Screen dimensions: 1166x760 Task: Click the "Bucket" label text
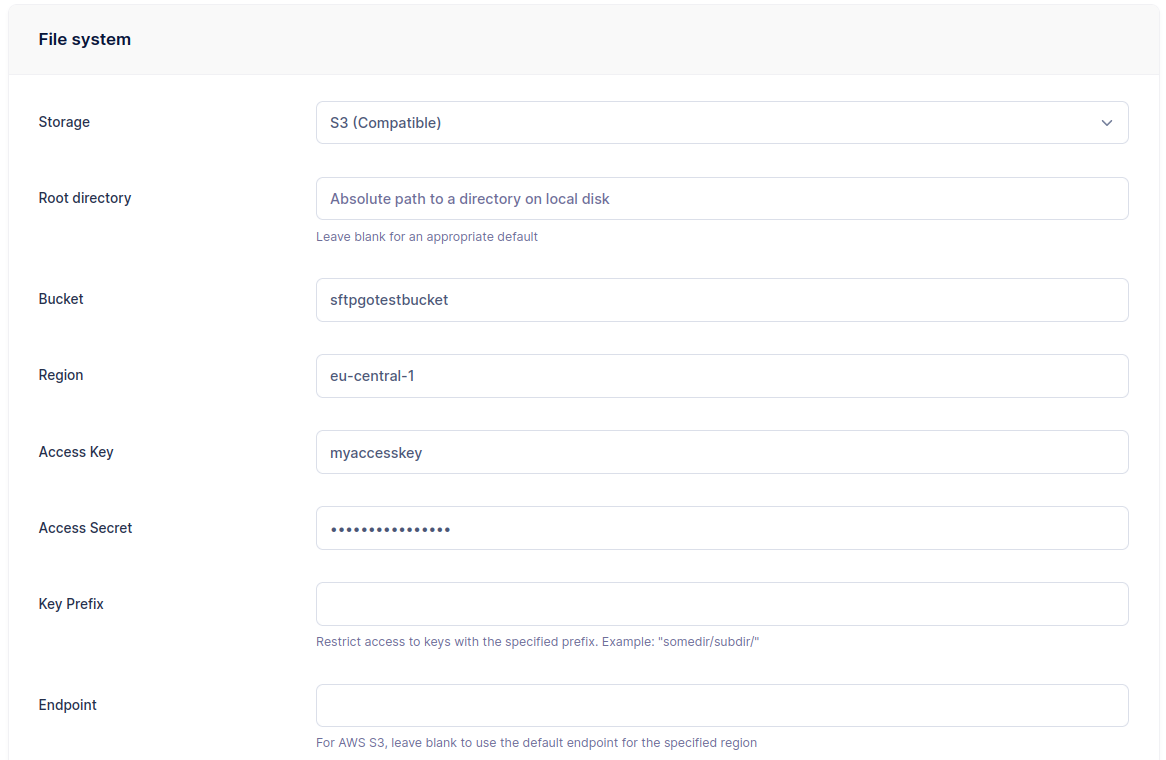click(61, 299)
